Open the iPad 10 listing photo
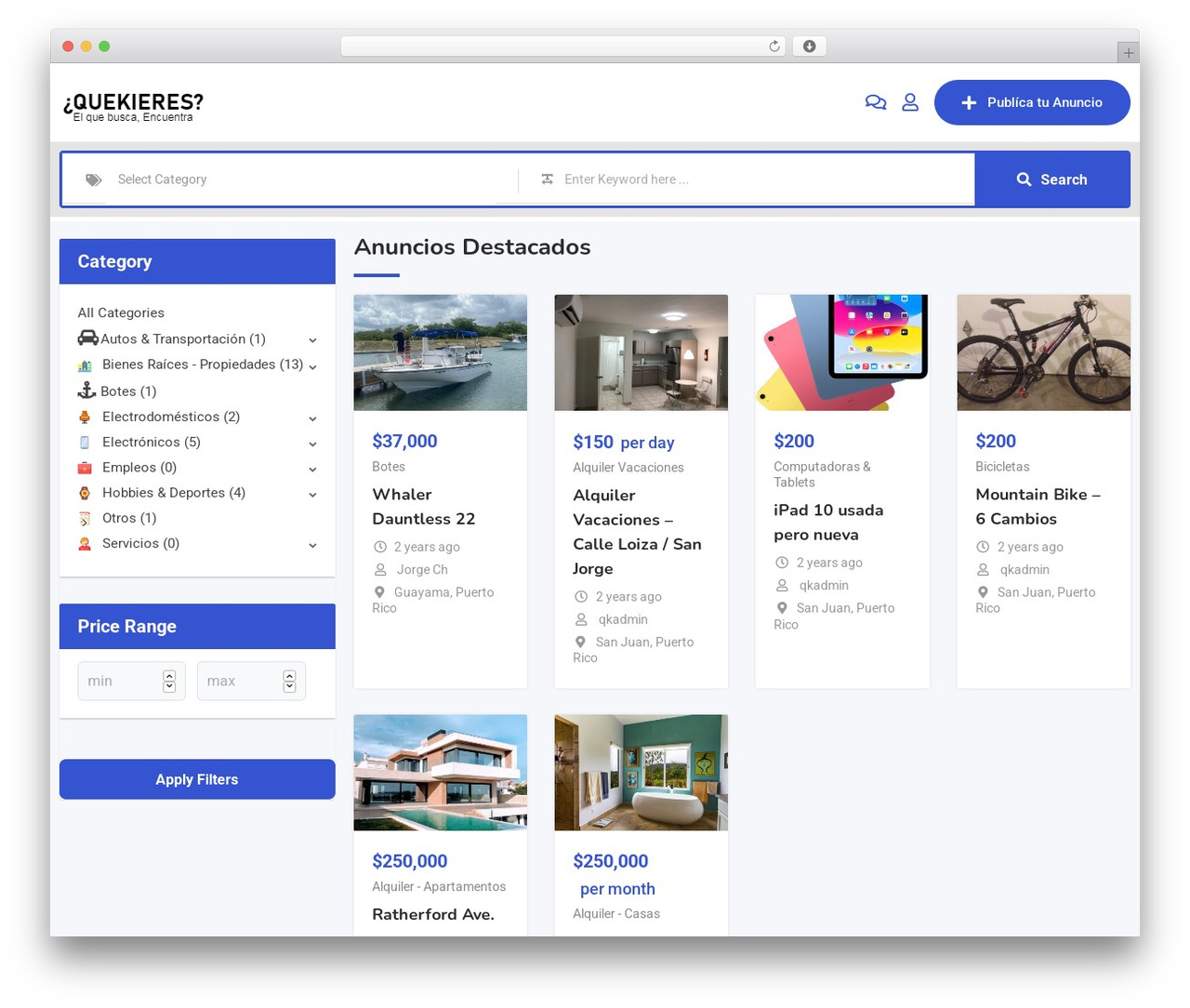The height and width of the screenshot is (1008, 1190). pyautogui.click(x=842, y=352)
